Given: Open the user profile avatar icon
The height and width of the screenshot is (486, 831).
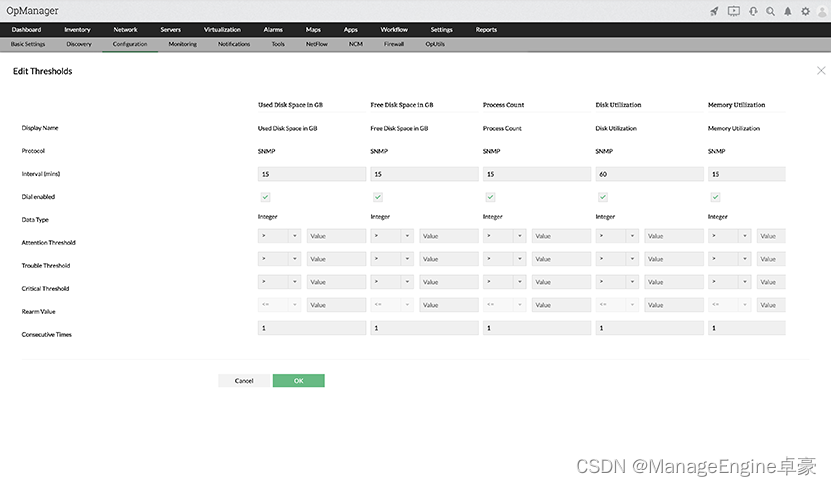Looking at the screenshot, I should (x=823, y=11).
